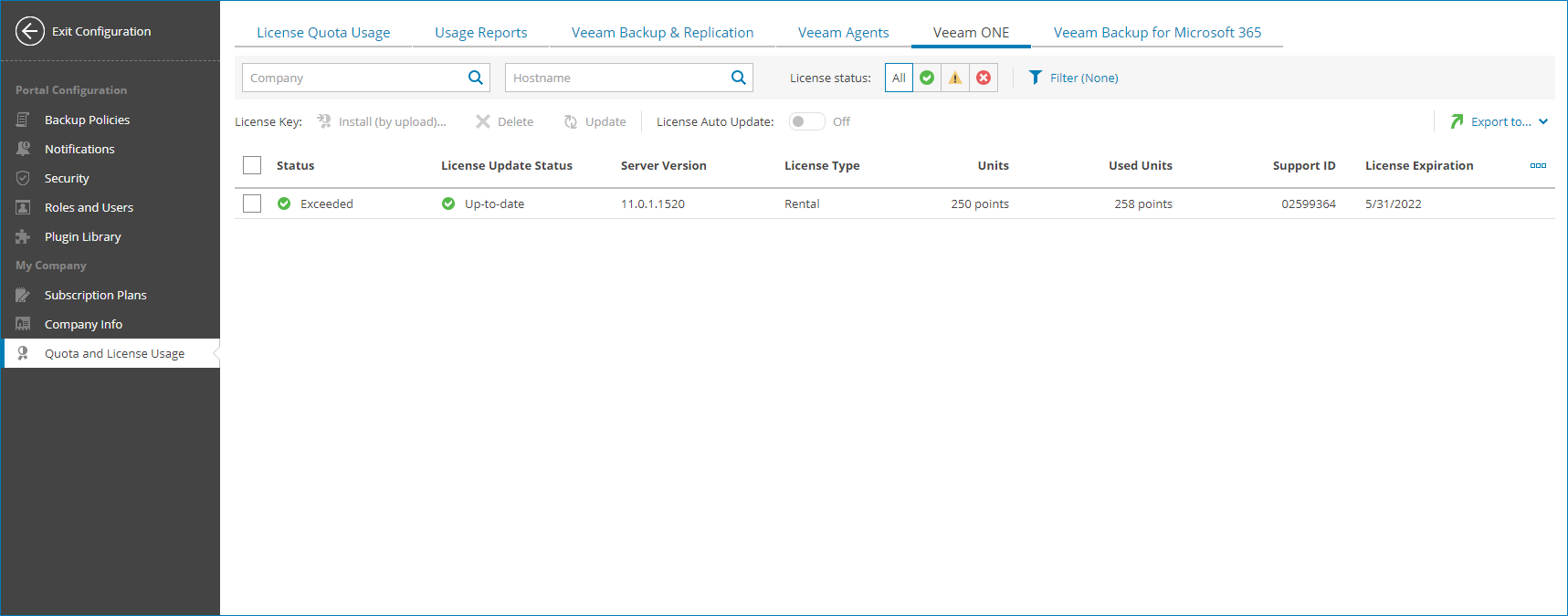This screenshot has width=1568, height=616.
Task: Filter by red error license status
Action: (984, 78)
